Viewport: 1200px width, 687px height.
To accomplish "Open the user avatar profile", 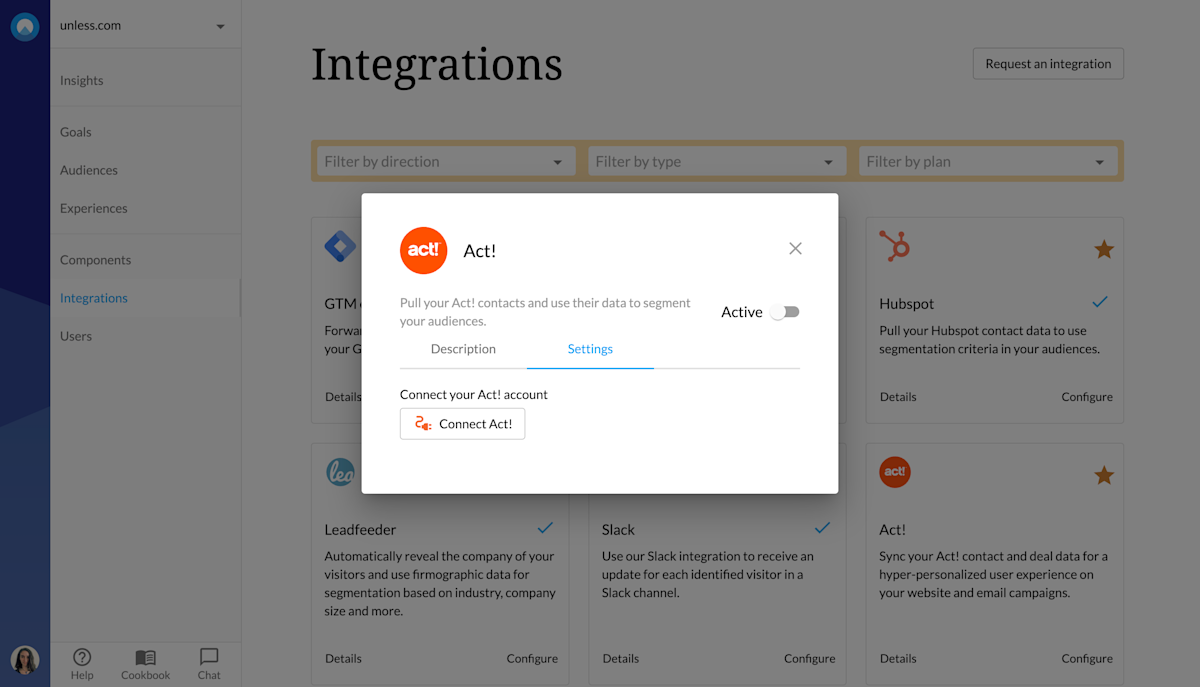I will (25, 660).
